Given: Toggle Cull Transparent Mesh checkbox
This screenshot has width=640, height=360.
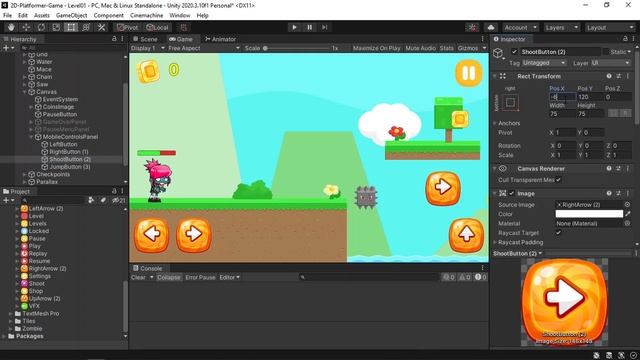Looking at the screenshot, I should coord(558,180).
